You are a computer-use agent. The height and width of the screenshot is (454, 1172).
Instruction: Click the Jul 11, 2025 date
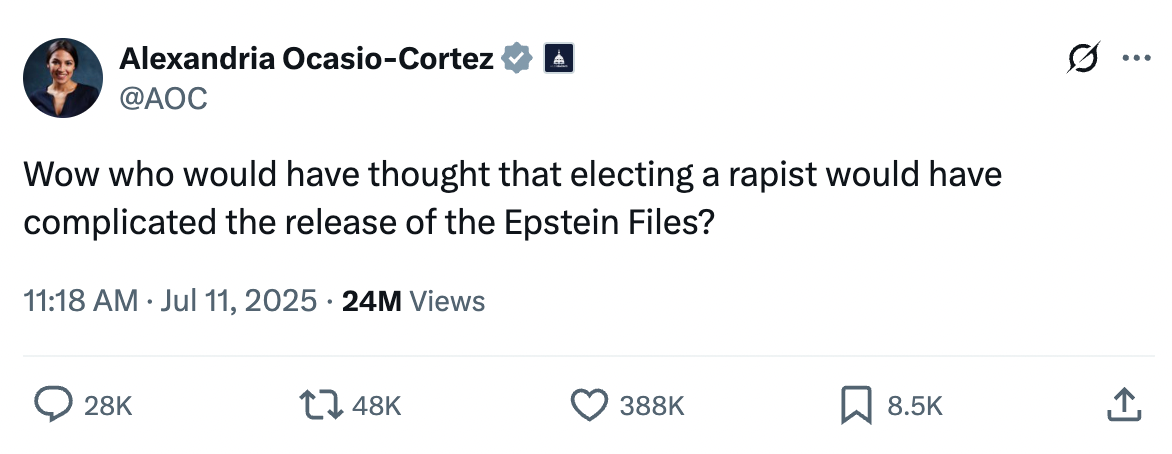click(x=240, y=301)
